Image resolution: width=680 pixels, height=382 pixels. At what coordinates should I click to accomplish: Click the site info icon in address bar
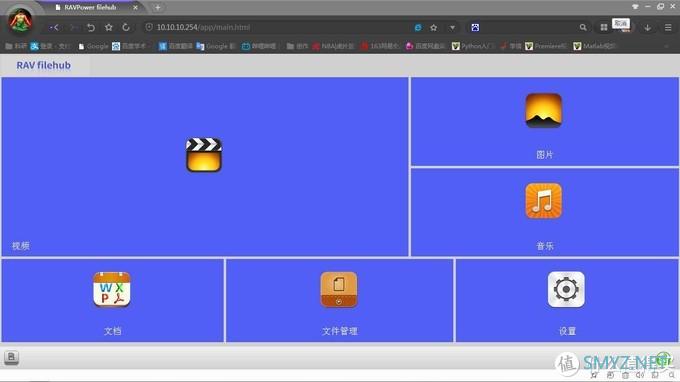click(149, 27)
